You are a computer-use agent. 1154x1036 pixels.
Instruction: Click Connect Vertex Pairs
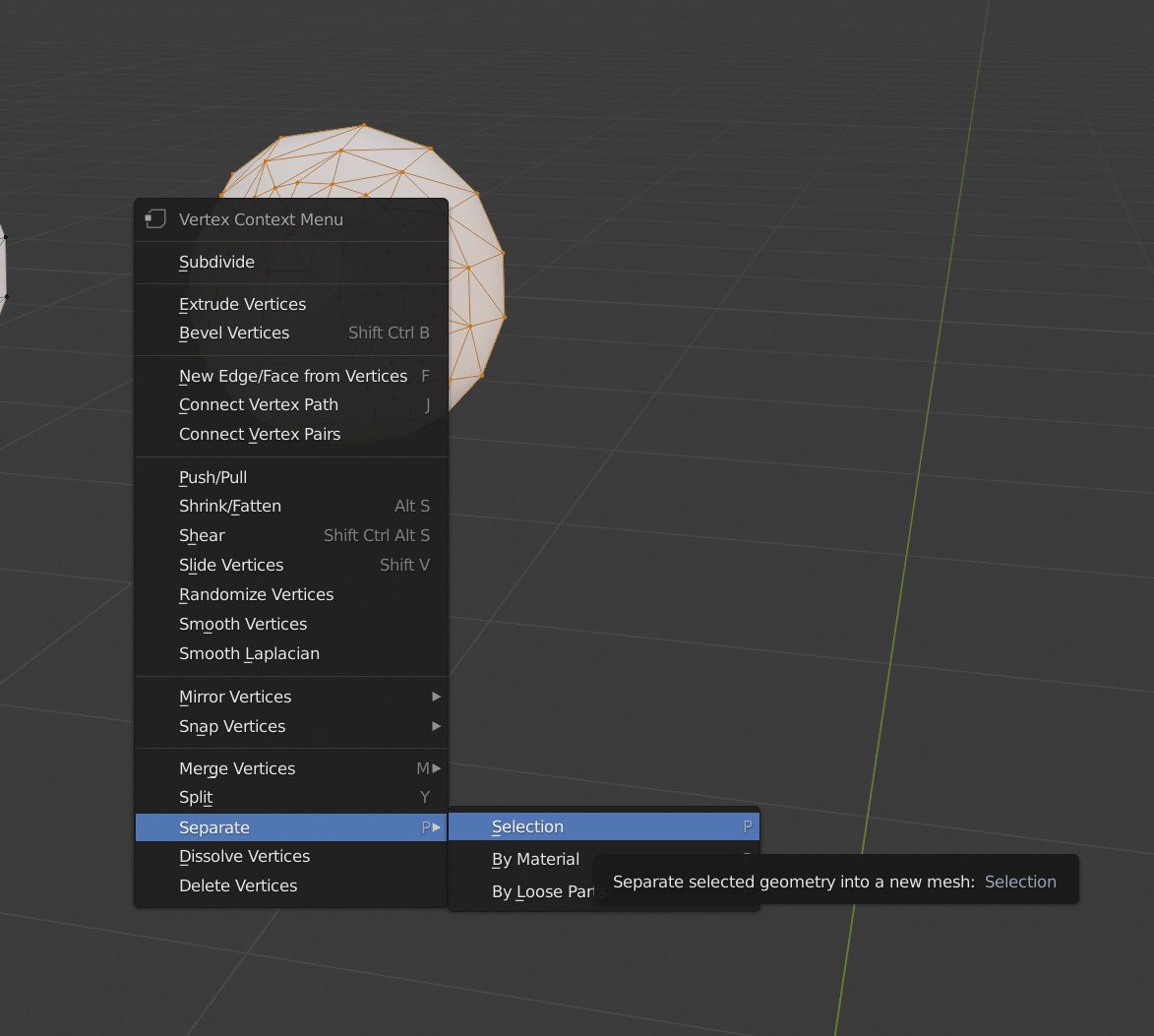[x=291, y=434]
